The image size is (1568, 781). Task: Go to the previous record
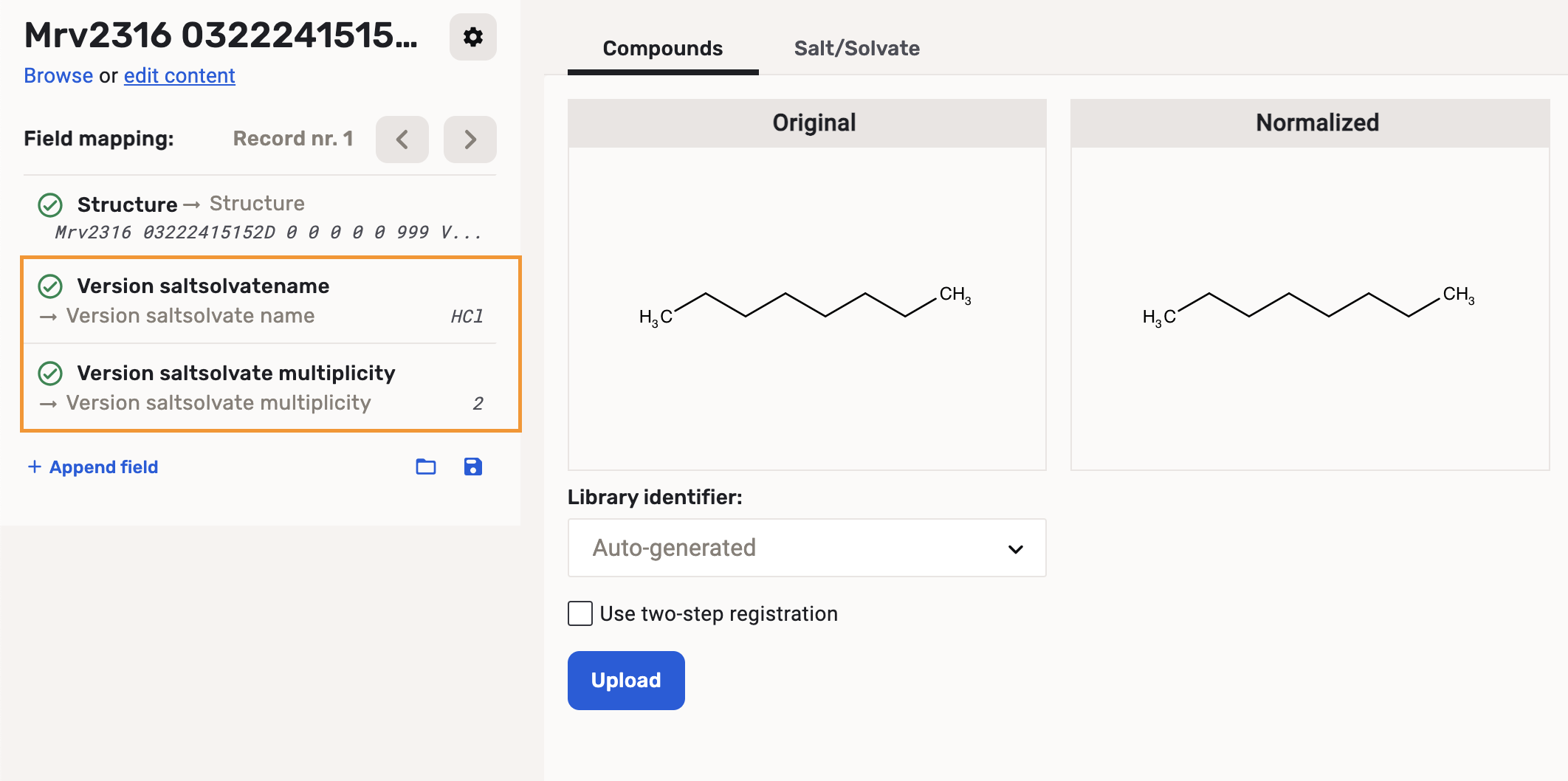coord(402,139)
